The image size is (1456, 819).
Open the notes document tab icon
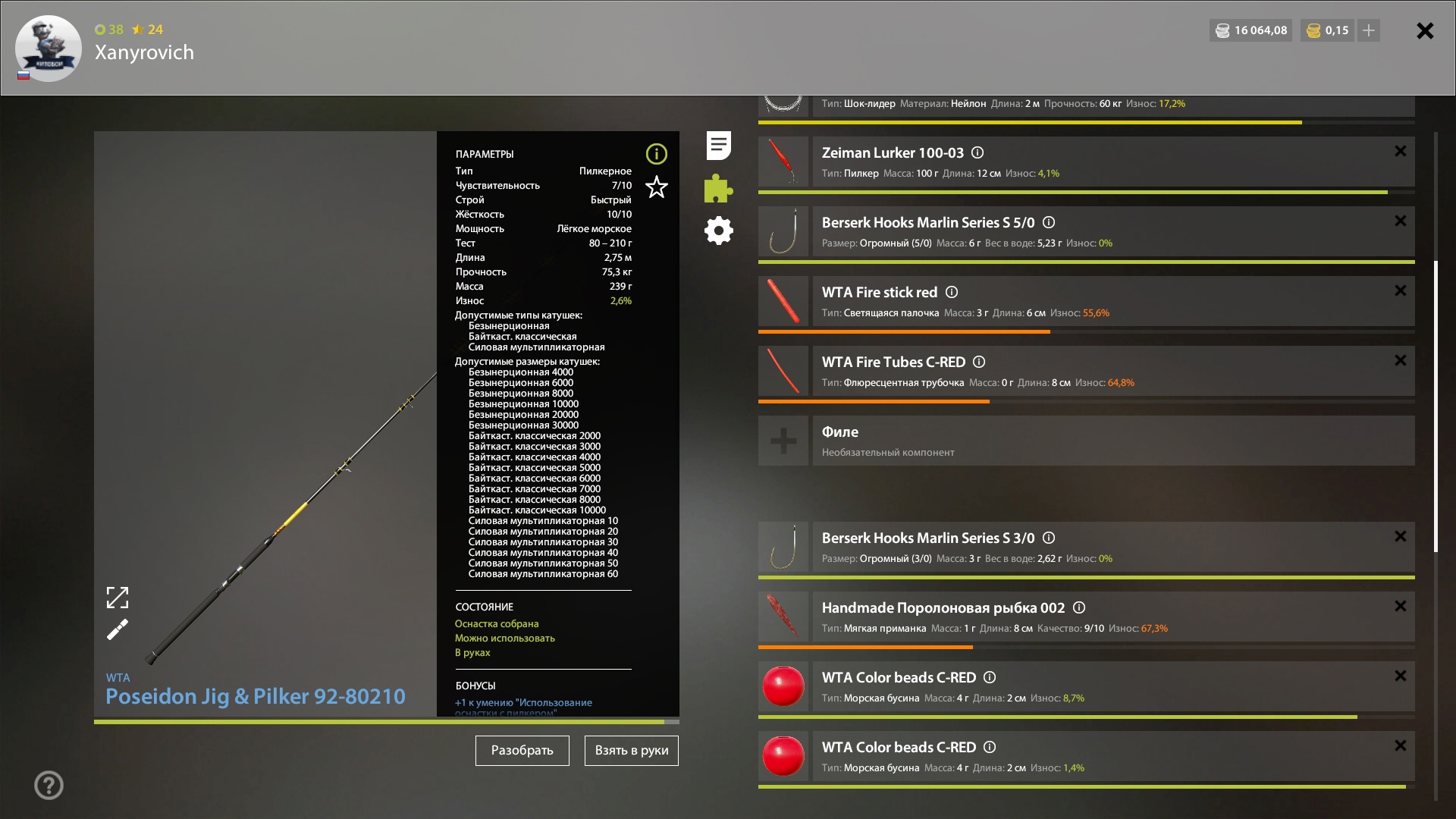point(718,145)
